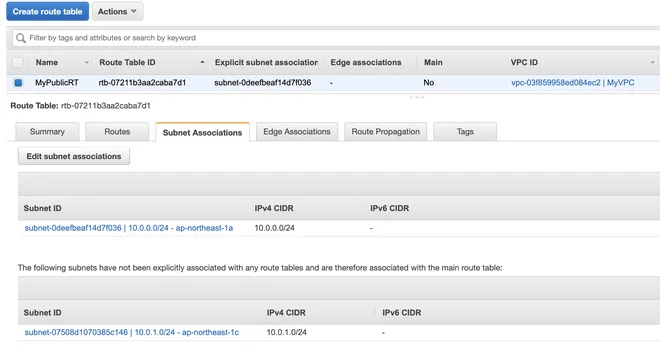
Task: Switch to the Routes tab
Action: click(117, 132)
